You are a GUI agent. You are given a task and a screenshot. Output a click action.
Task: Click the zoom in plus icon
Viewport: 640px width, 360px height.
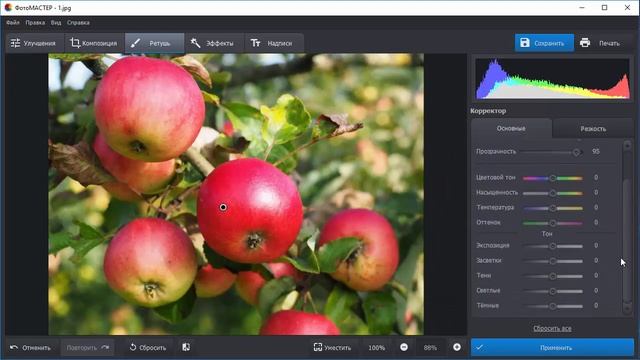coord(457,347)
